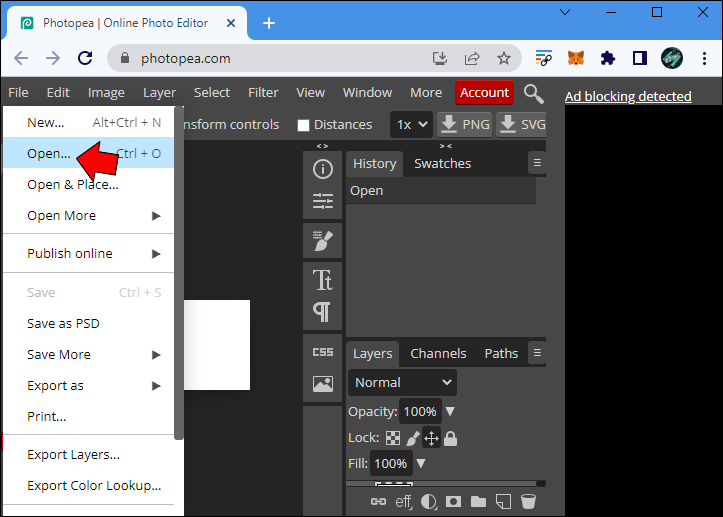Screen dimensions: 723x517
Task: Expand the Fill slider arrow
Action: pos(421,463)
